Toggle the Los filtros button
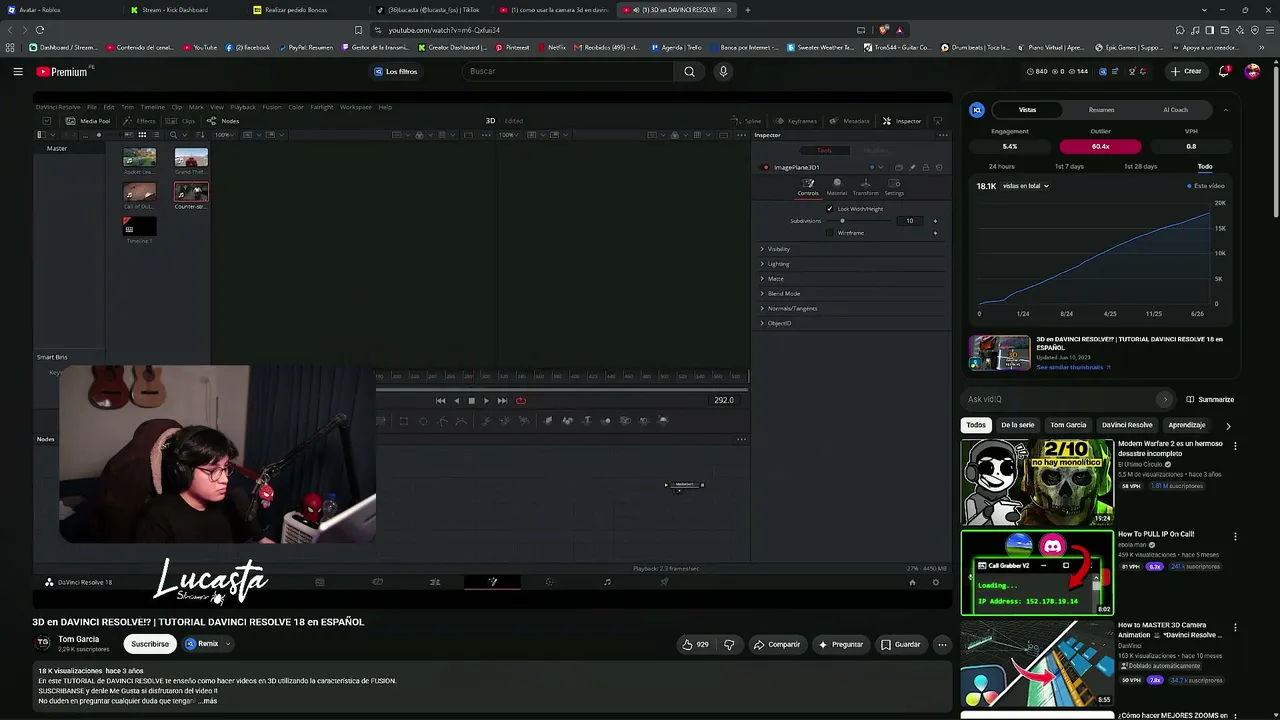Viewport: 1280px width, 720px height. pos(396,71)
